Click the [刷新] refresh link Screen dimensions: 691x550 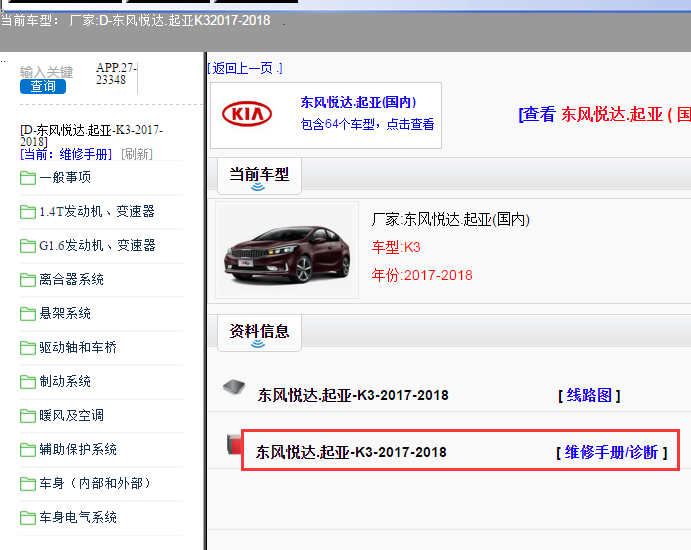pyautogui.click(x=137, y=154)
